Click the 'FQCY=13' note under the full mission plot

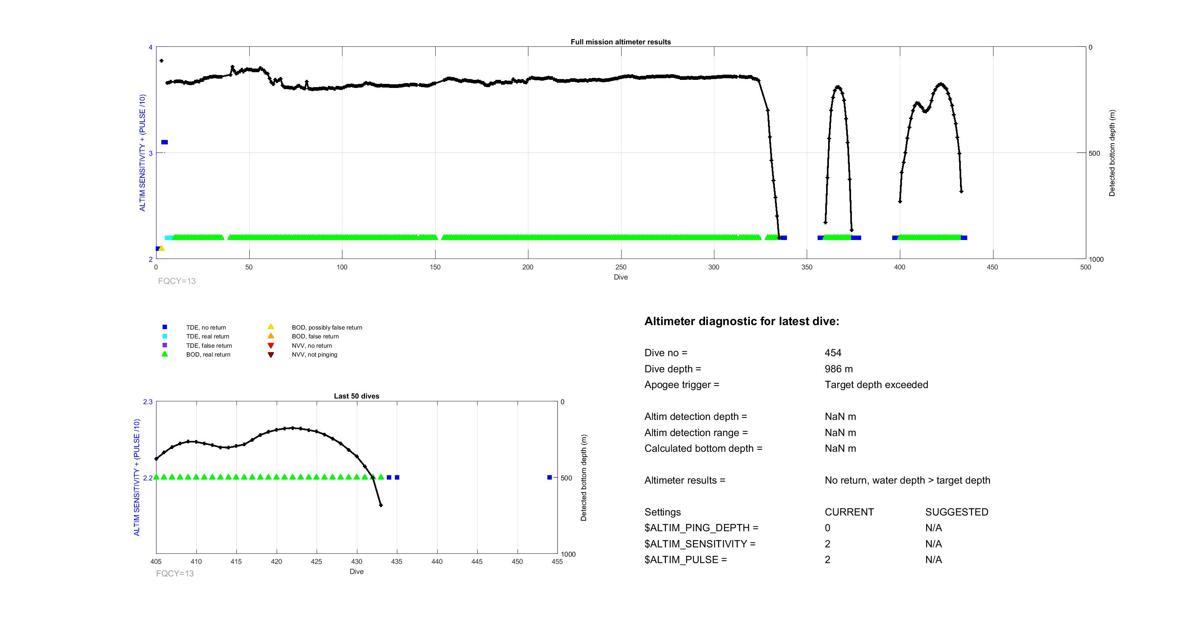pos(177,282)
